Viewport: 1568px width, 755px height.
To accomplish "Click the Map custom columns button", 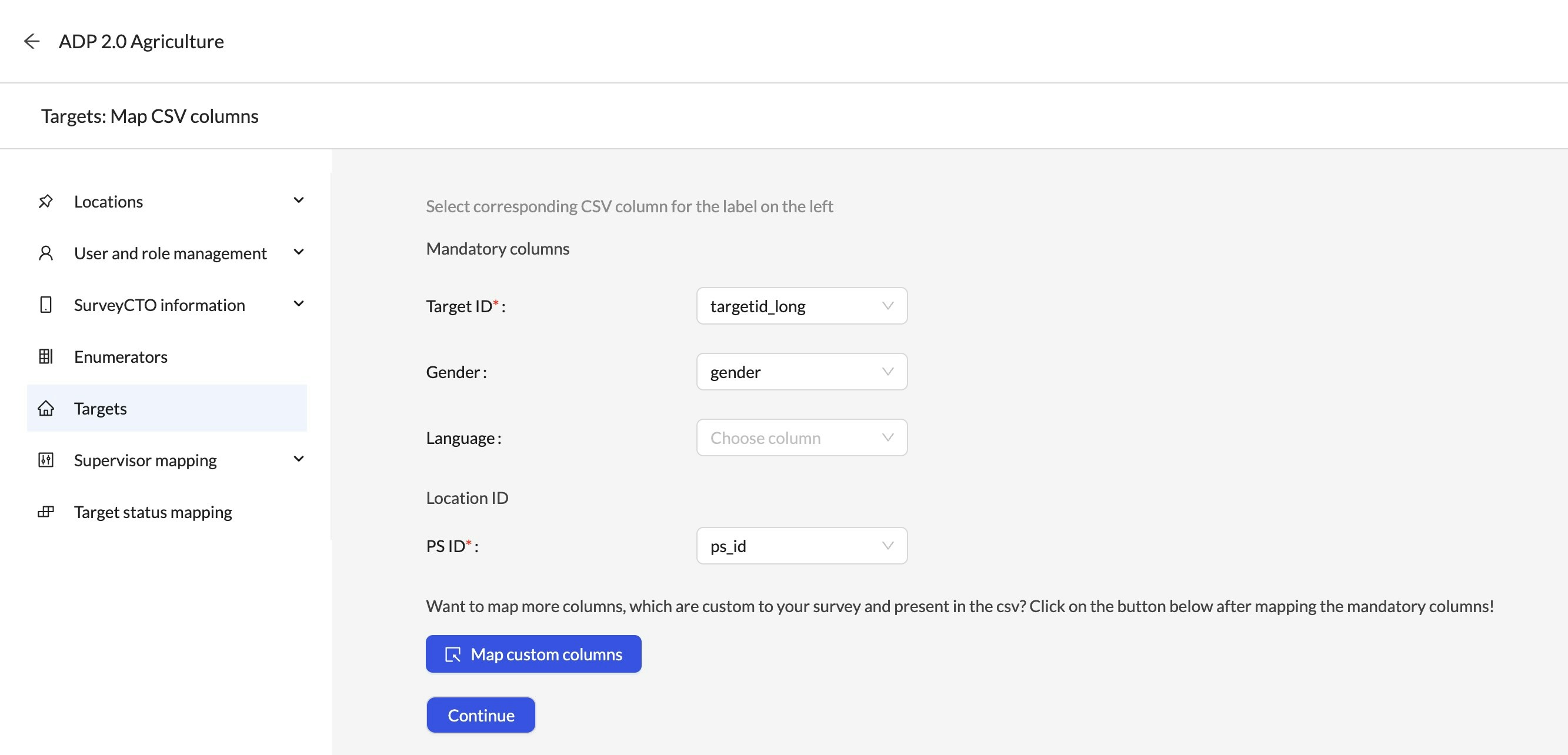I will pos(533,654).
